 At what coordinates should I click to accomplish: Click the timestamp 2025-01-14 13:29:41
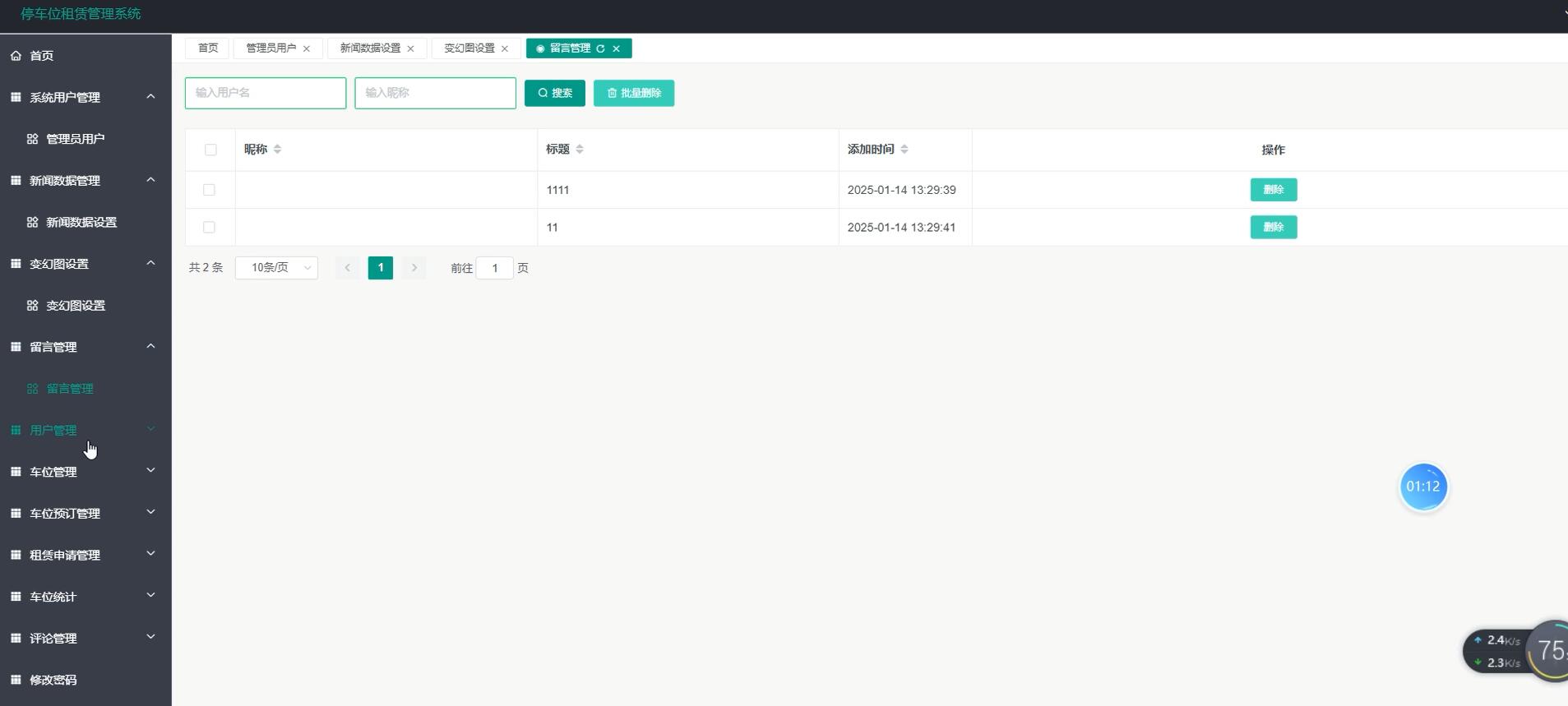pyautogui.click(x=901, y=228)
